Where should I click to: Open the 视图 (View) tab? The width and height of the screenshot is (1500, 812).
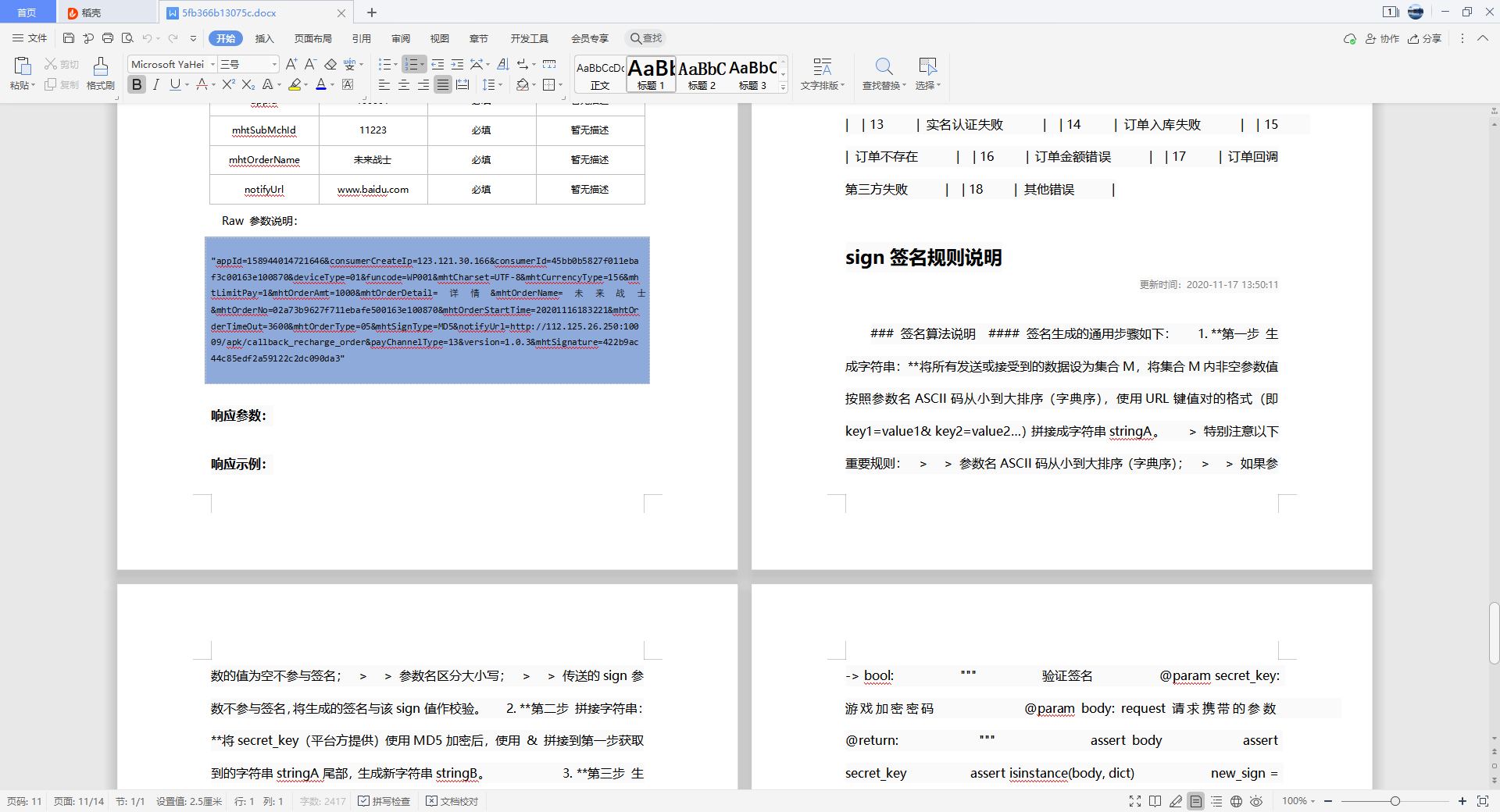[x=440, y=38]
